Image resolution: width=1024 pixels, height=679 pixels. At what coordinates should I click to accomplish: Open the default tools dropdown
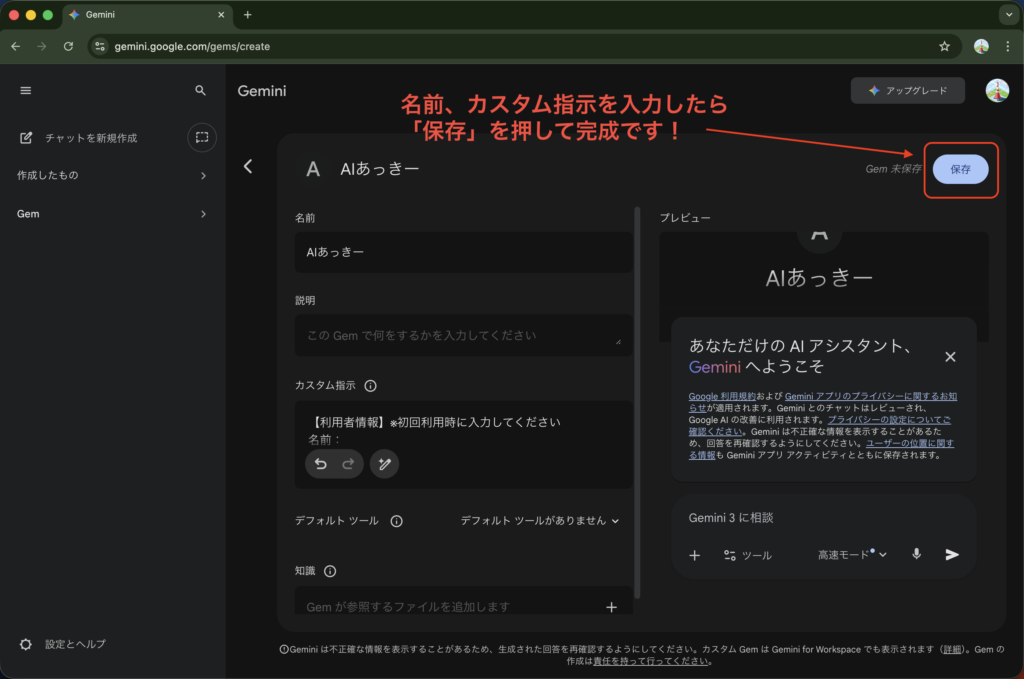pyautogui.click(x=540, y=521)
